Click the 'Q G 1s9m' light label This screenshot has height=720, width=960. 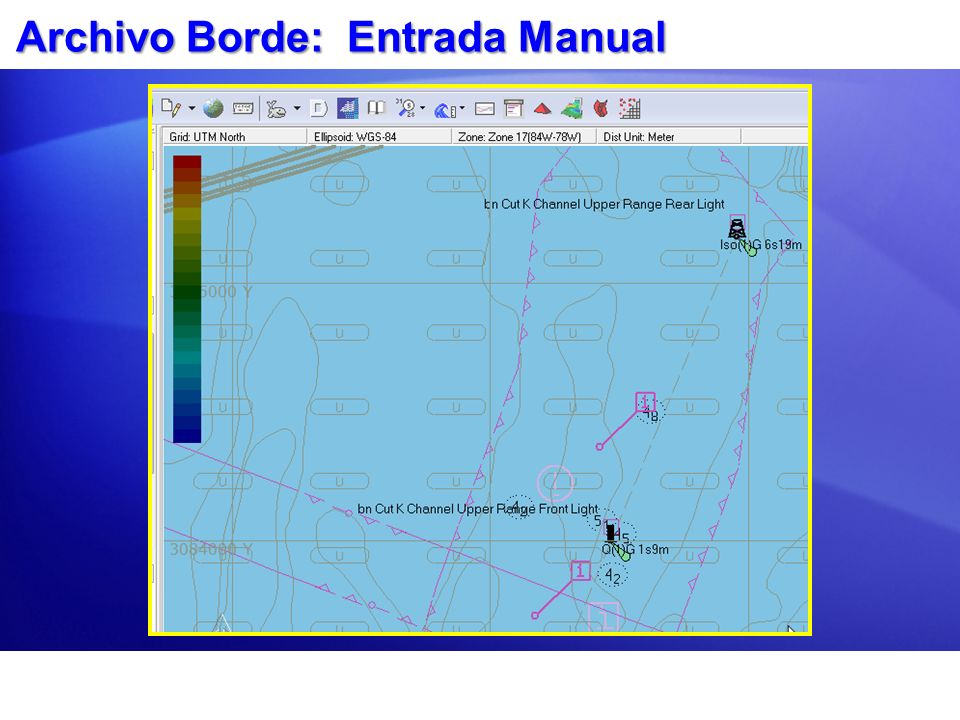[635, 549]
